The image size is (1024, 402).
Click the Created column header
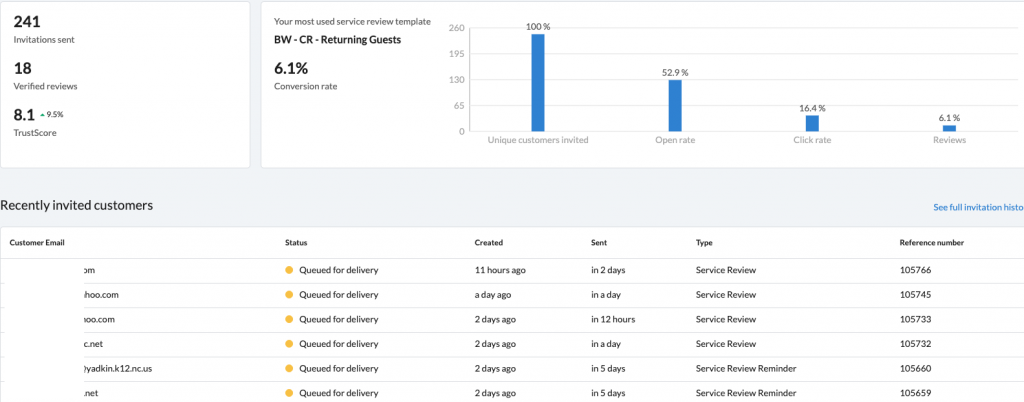tap(489, 242)
